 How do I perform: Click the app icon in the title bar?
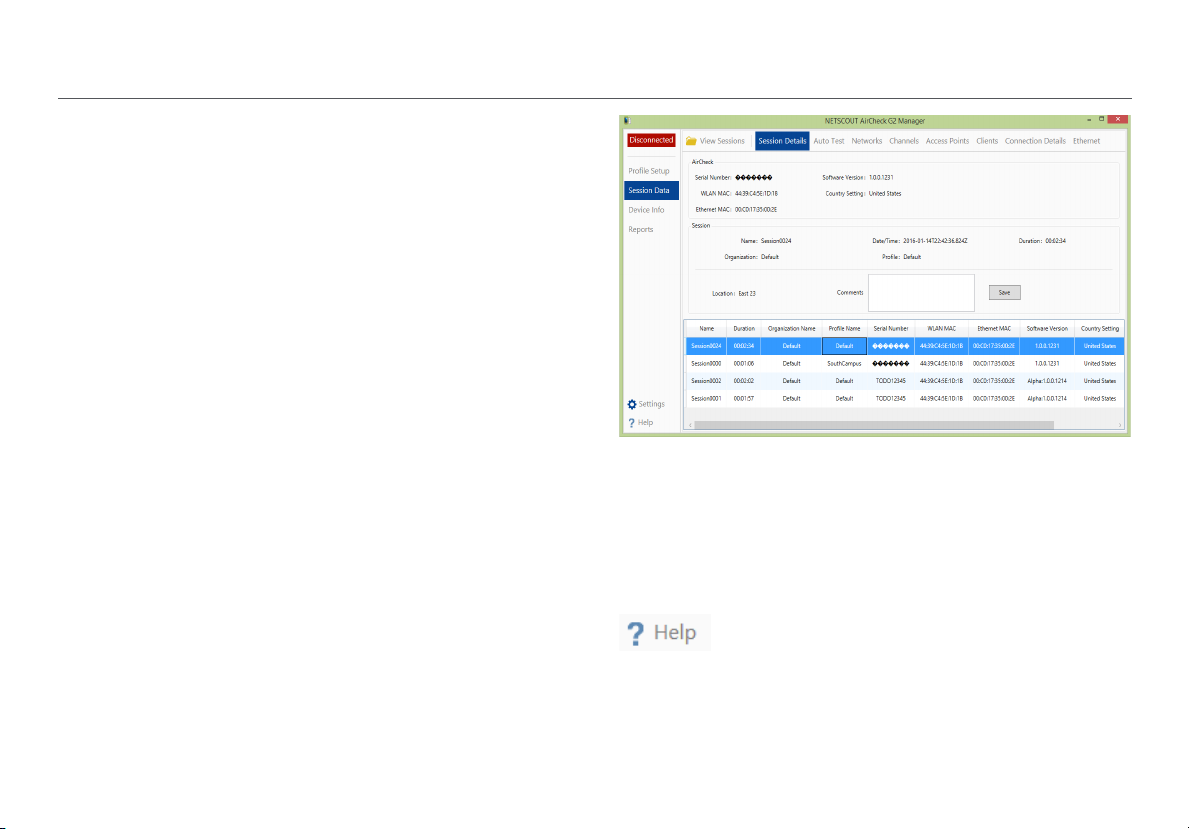click(x=627, y=120)
